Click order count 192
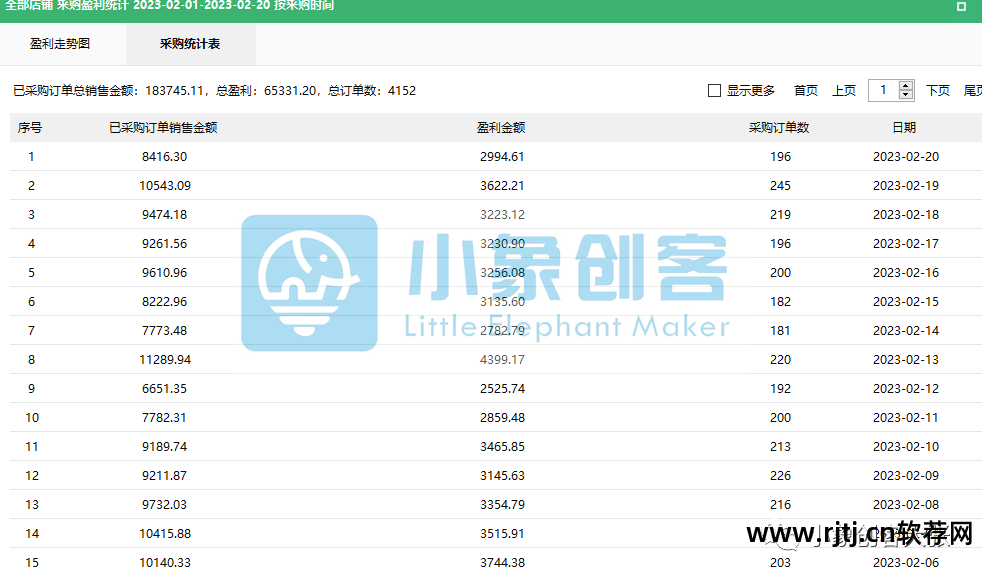982x579 pixels. 780,389
